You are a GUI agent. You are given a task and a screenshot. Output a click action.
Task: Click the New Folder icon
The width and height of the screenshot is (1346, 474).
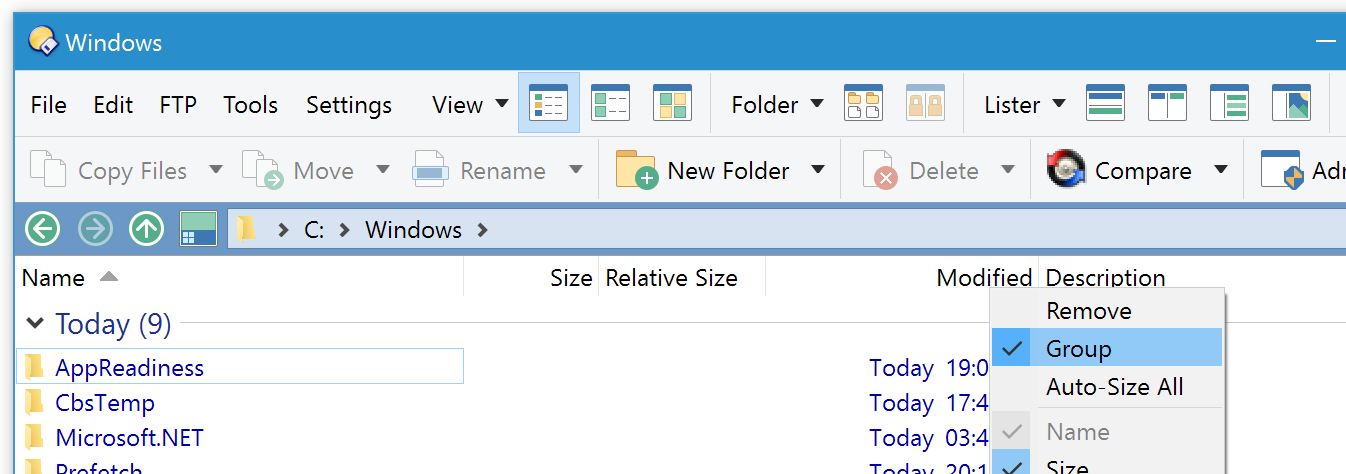tap(636, 170)
